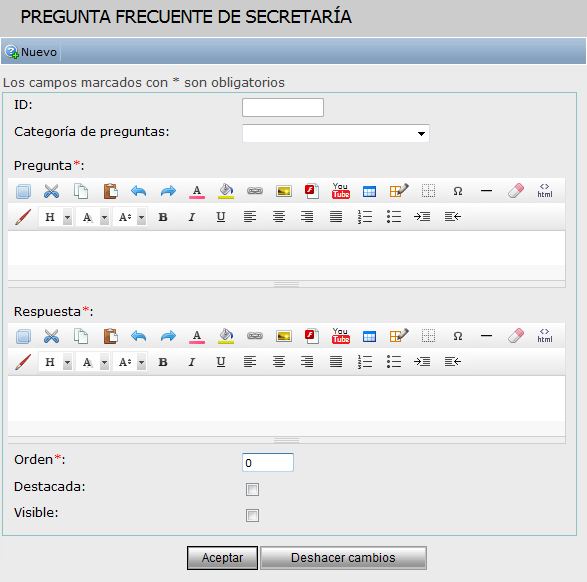Remove formatting eraser in Respuesta editor

(516, 335)
